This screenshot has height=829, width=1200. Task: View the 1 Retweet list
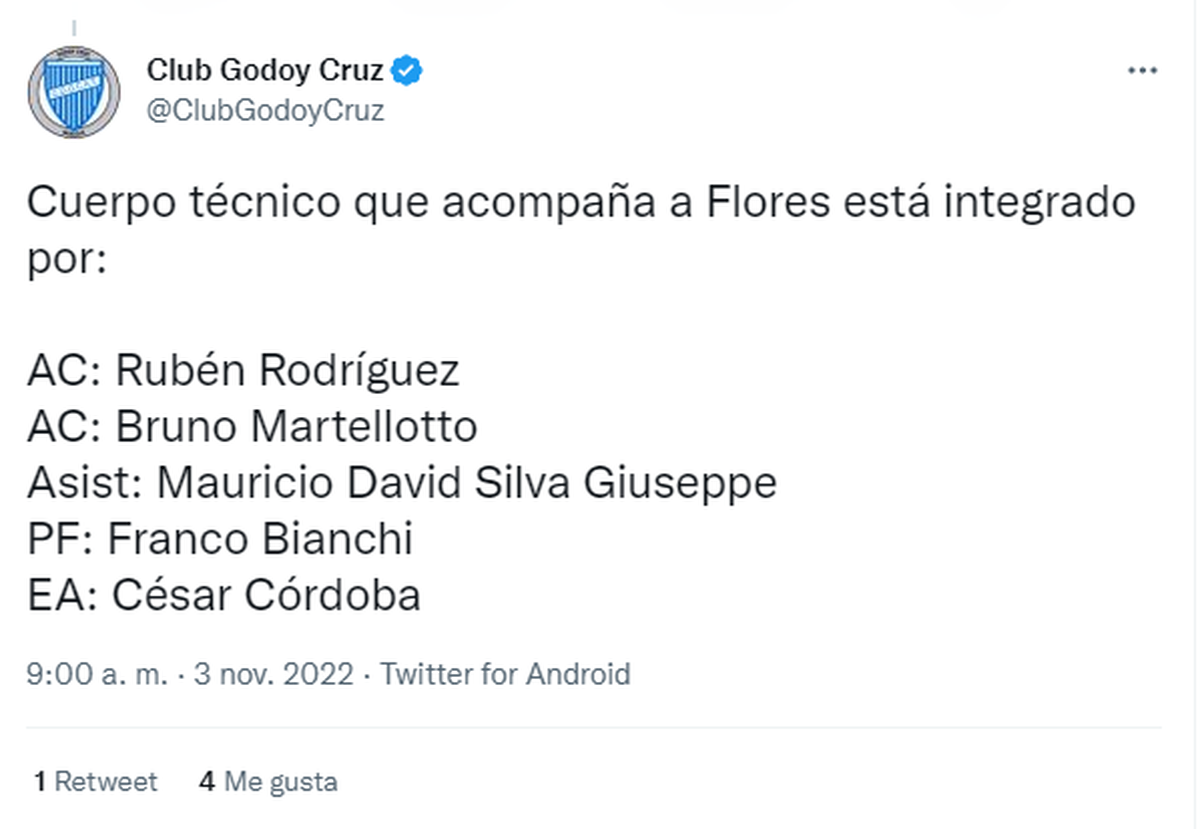(95, 782)
